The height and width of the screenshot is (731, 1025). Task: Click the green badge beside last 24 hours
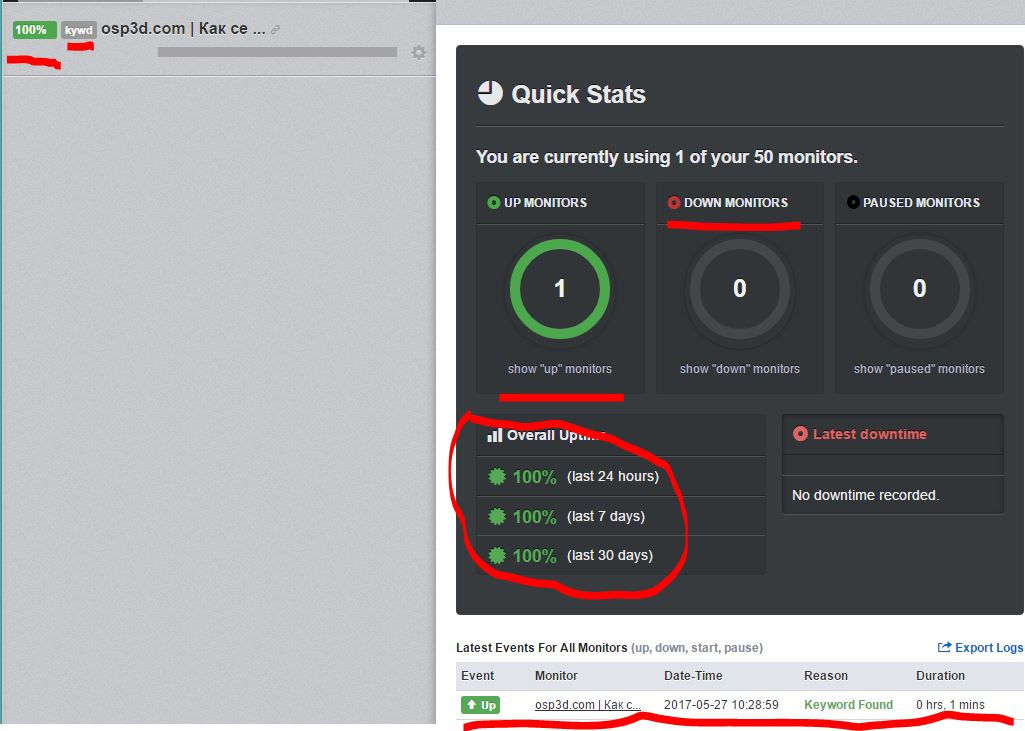coord(497,477)
